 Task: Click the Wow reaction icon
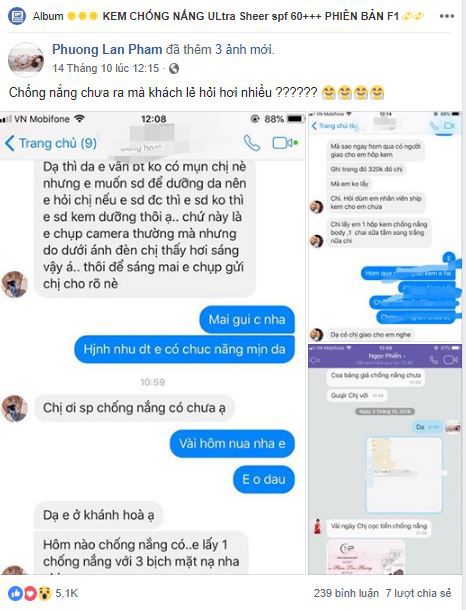pyautogui.click(x=45, y=593)
